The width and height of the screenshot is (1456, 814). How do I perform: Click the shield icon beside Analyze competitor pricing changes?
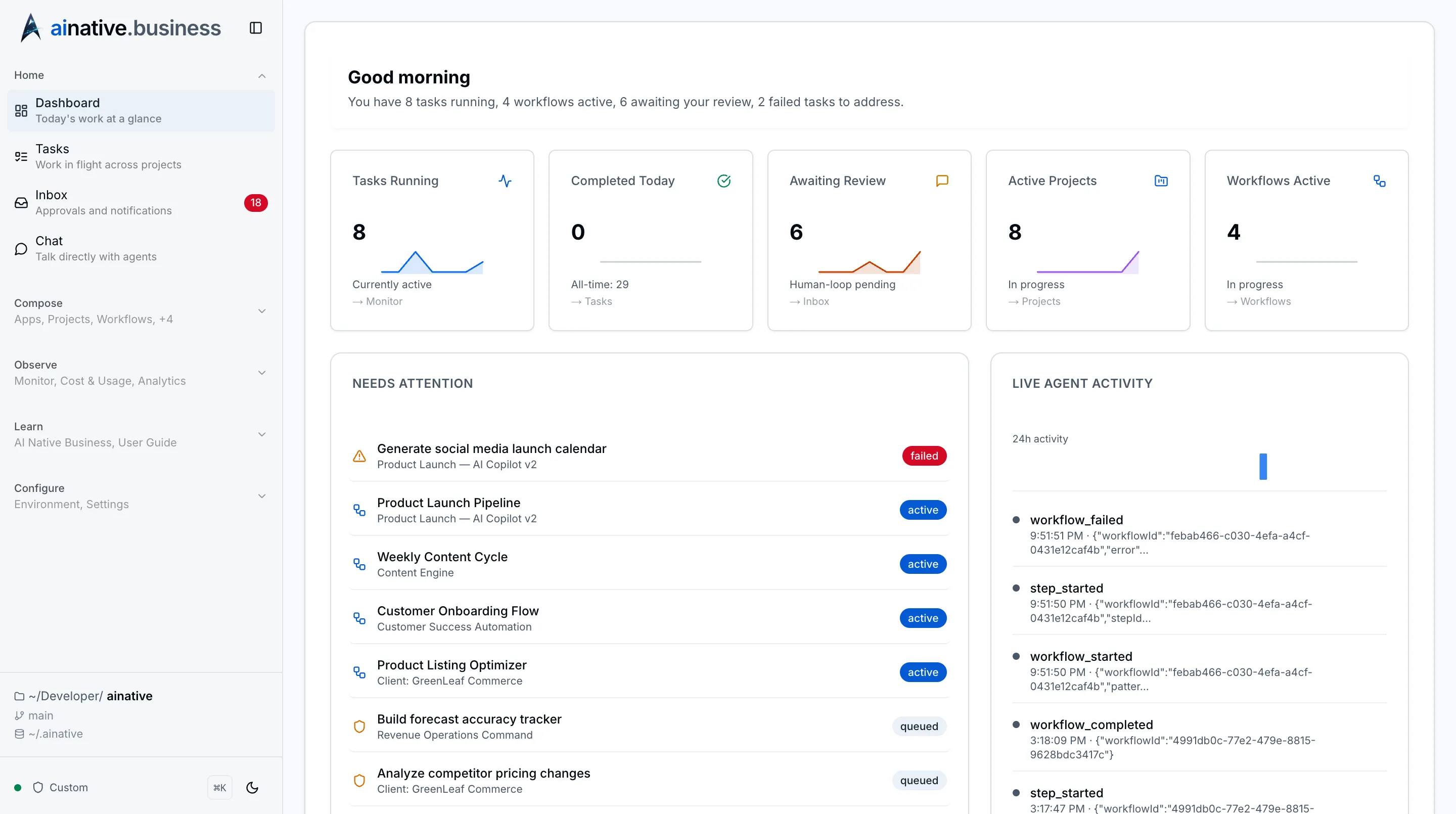[359, 781]
